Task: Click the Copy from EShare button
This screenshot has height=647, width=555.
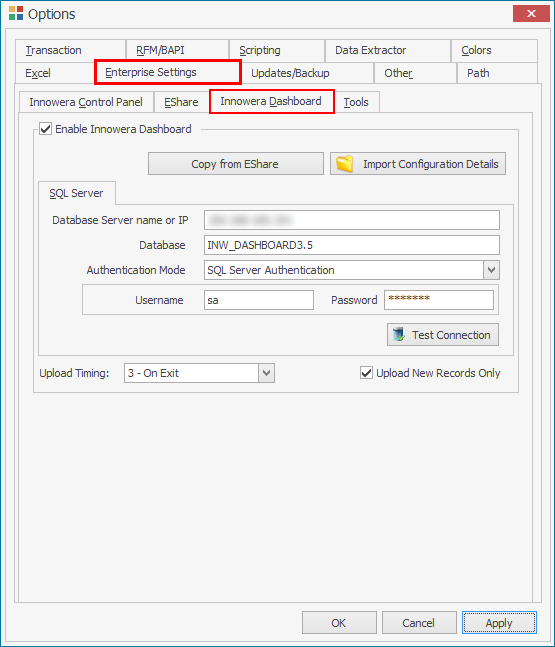Action: (x=236, y=164)
